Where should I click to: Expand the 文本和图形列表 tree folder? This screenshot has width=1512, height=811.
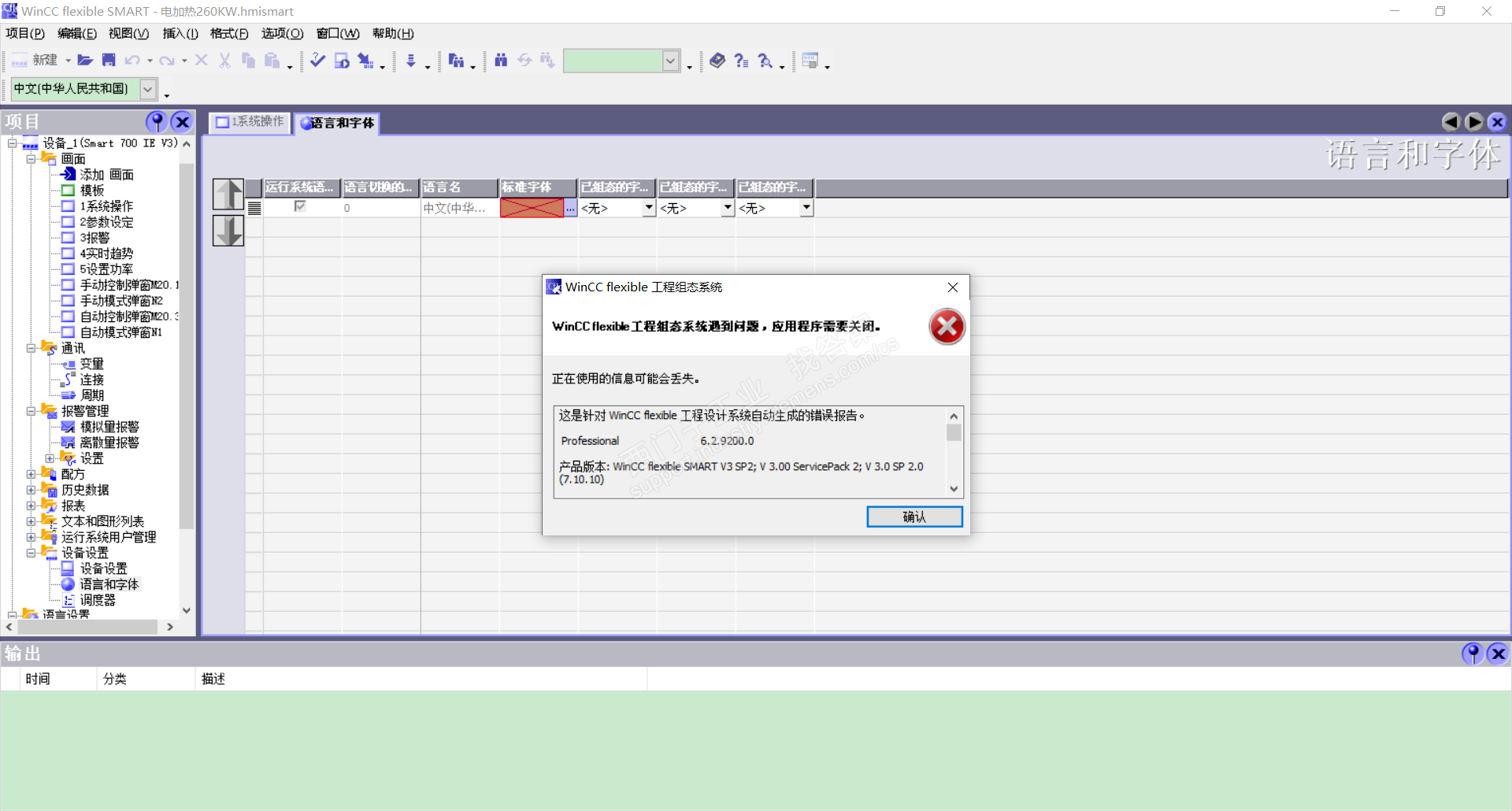pyautogui.click(x=31, y=521)
